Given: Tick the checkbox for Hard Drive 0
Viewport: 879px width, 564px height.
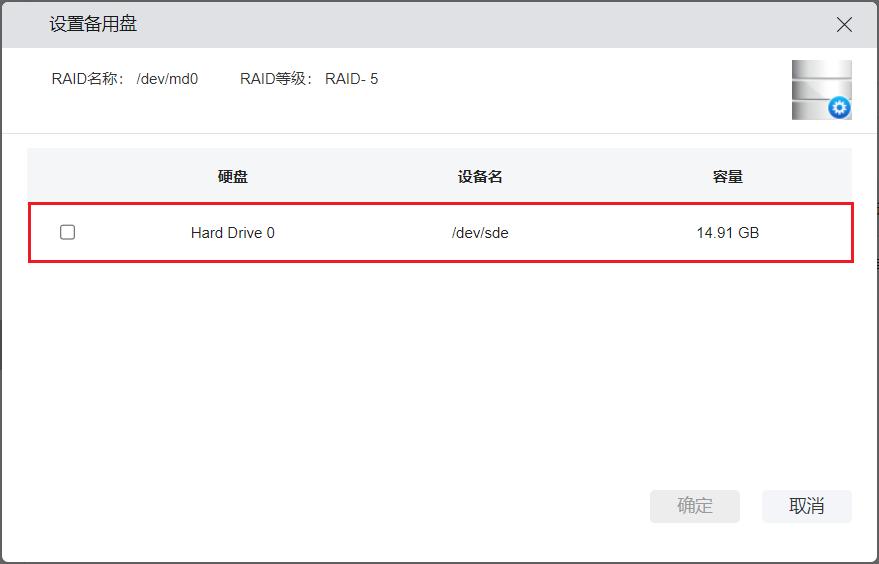Looking at the screenshot, I should coord(68,232).
